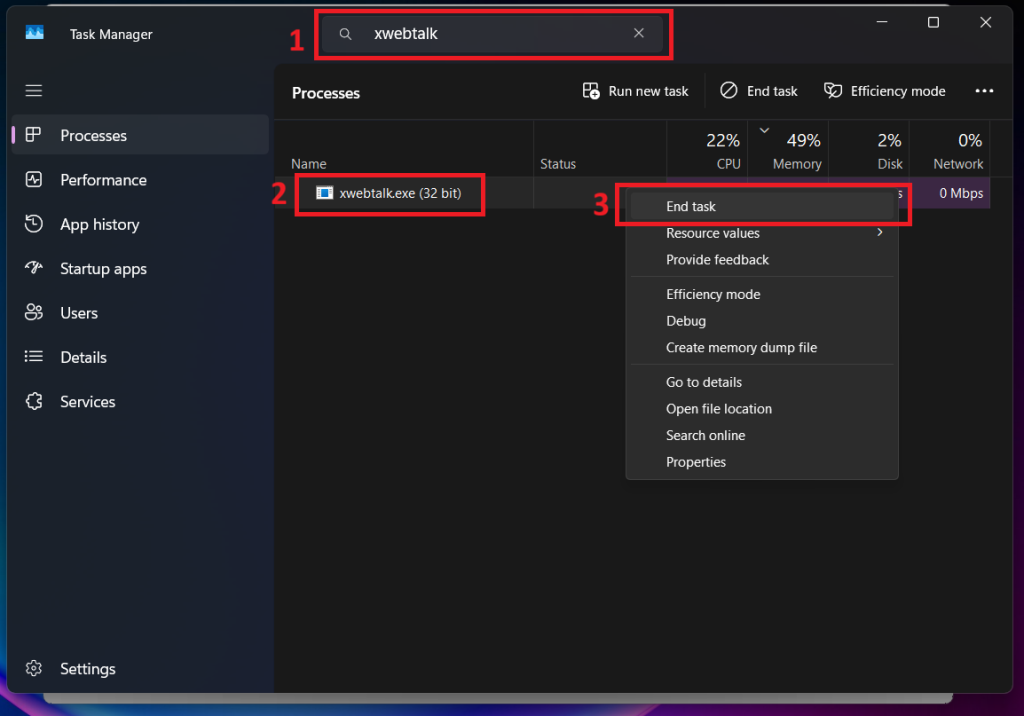Clear the xwebtalk search text
This screenshot has height=716, width=1024.
point(639,33)
